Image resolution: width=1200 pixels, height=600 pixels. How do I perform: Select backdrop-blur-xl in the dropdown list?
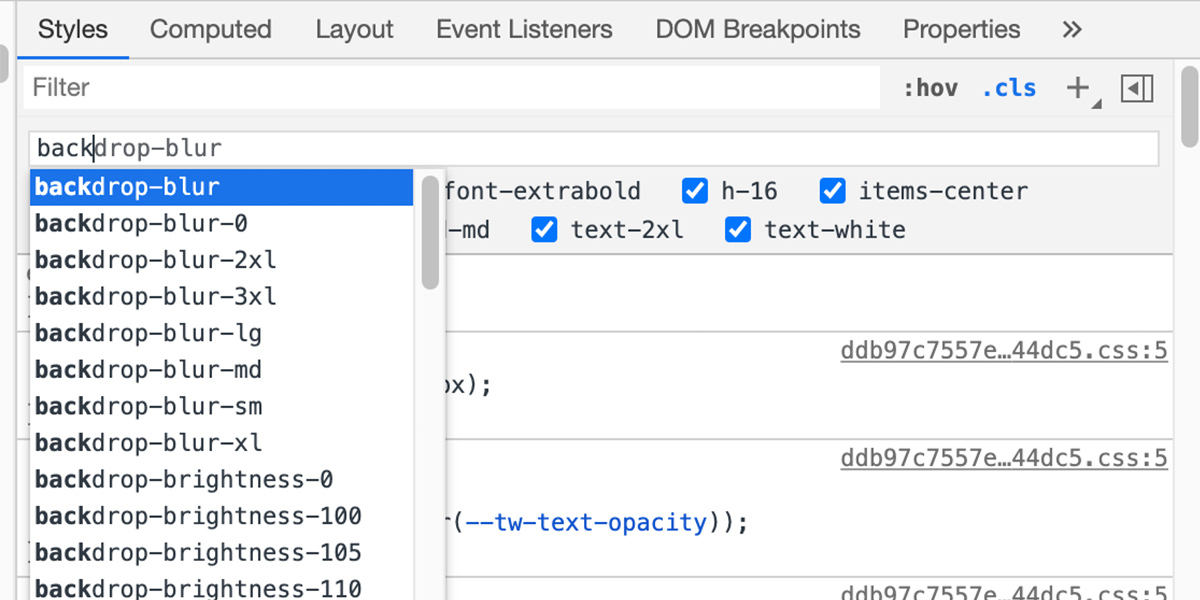221,443
